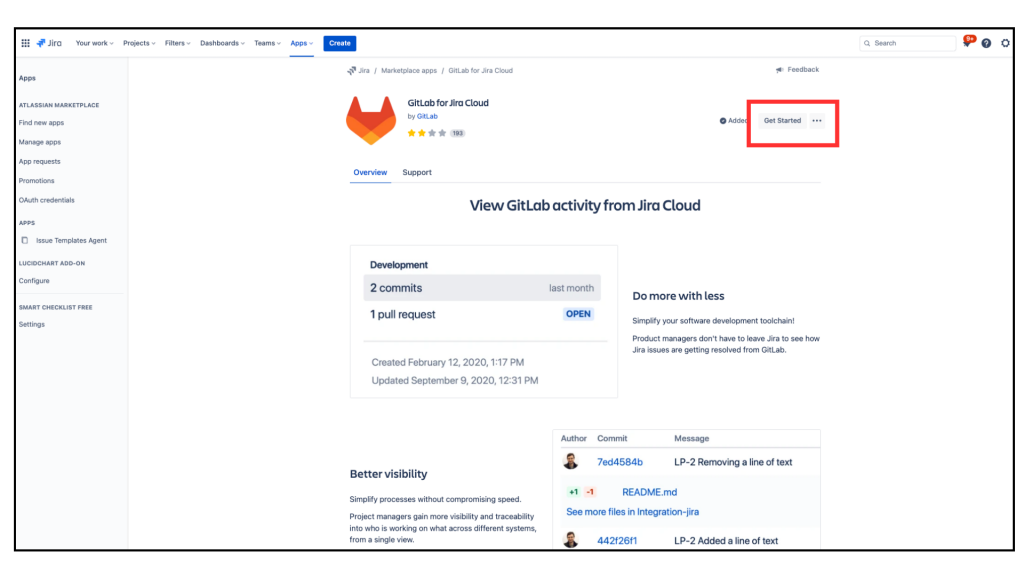
Task: Click the Feedback link
Action: click(x=803, y=70)
